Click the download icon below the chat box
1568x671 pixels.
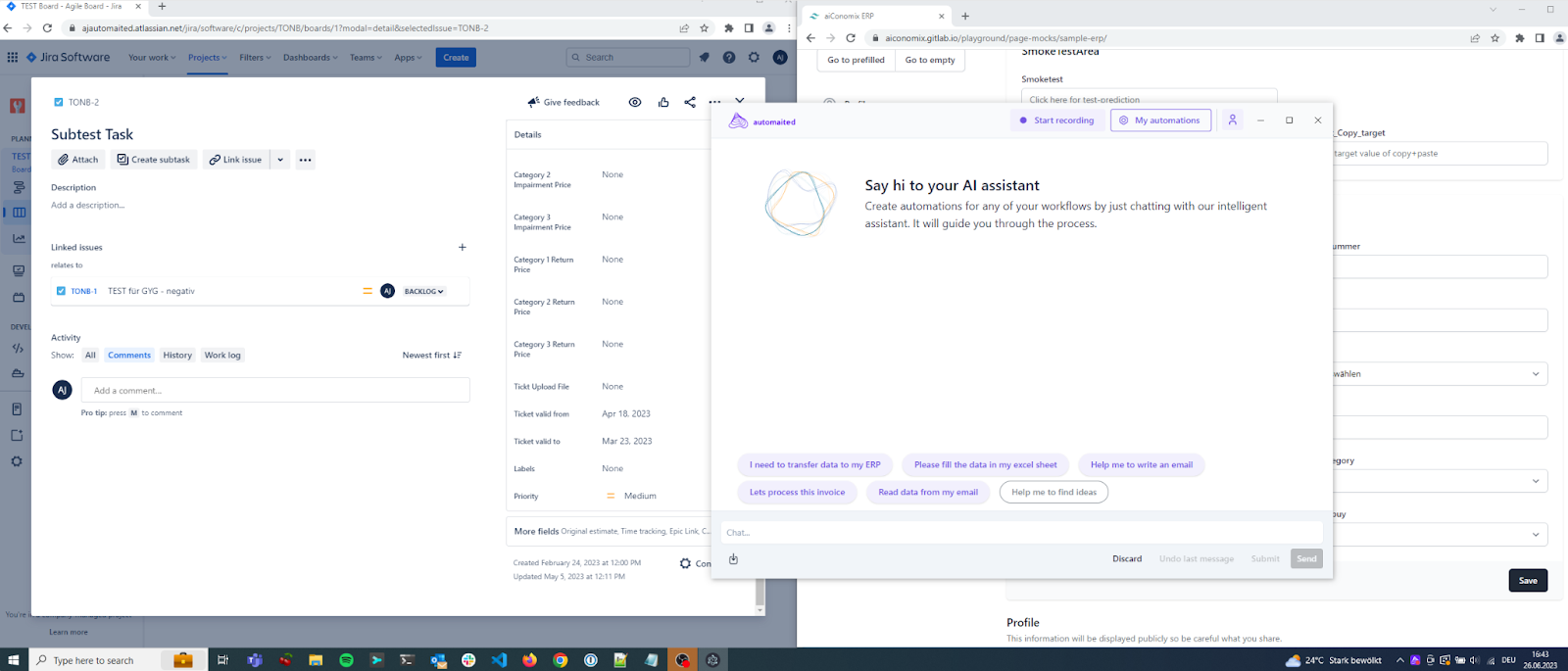coord(733,559)
